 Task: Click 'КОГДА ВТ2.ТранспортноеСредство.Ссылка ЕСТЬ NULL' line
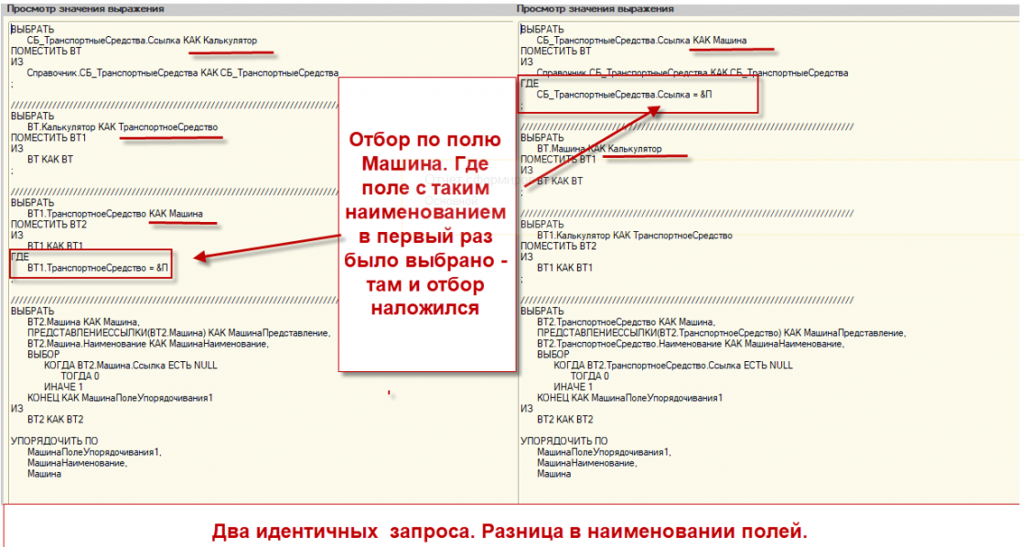[x=673, y=366]
